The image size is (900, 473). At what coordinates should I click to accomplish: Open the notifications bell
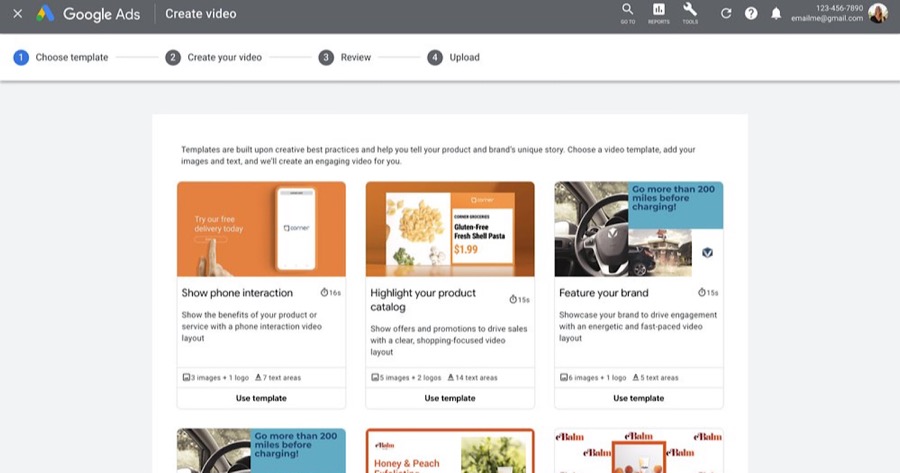pyautogui.click(x=776, y=14)
